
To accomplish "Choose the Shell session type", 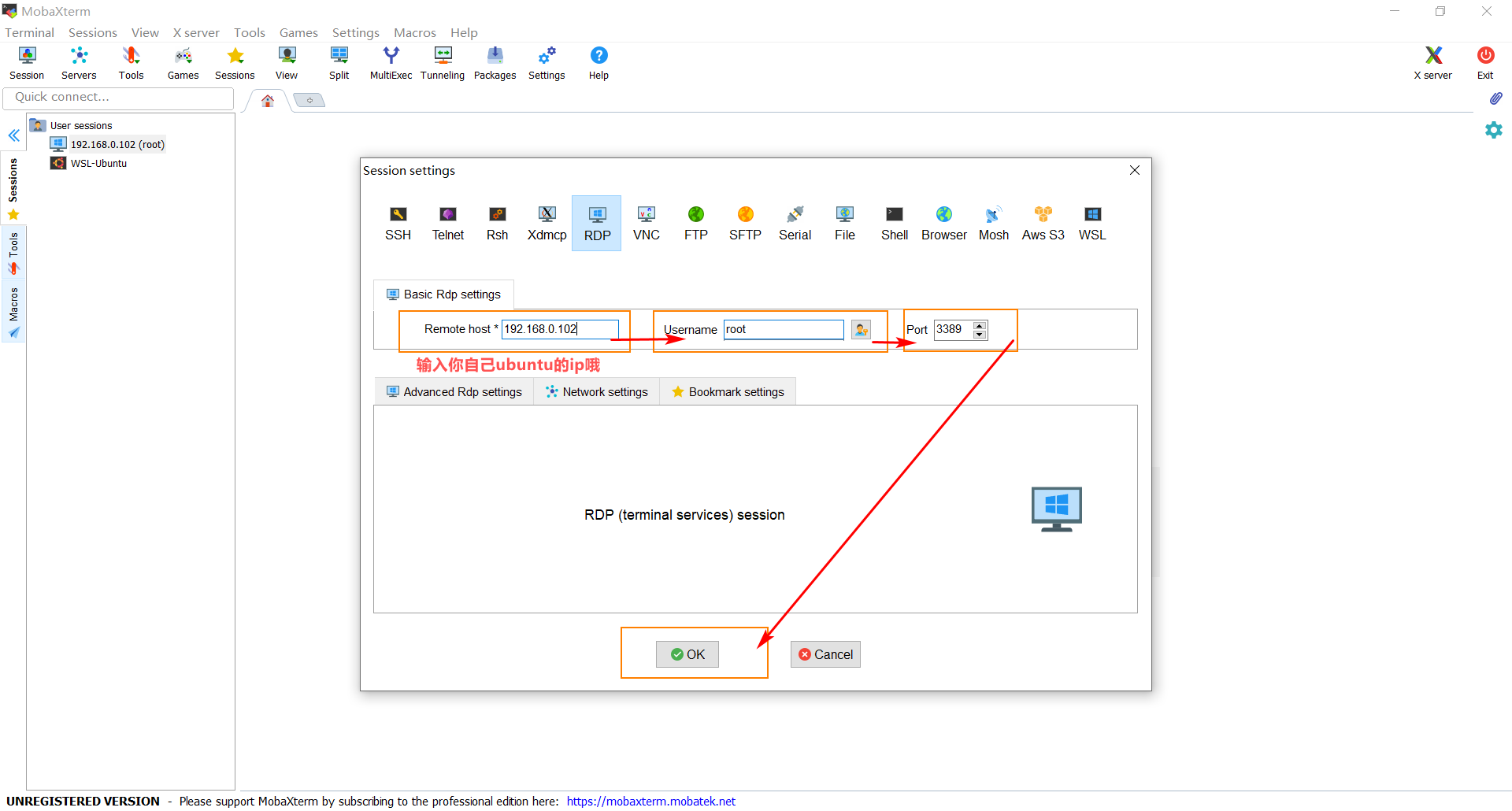I will click(x=895, y=224).
